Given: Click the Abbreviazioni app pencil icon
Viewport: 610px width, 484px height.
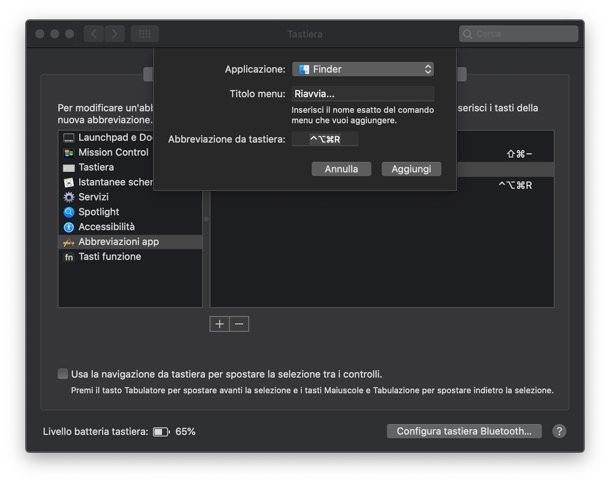Looking at the screenshot, I should [69, 242].
